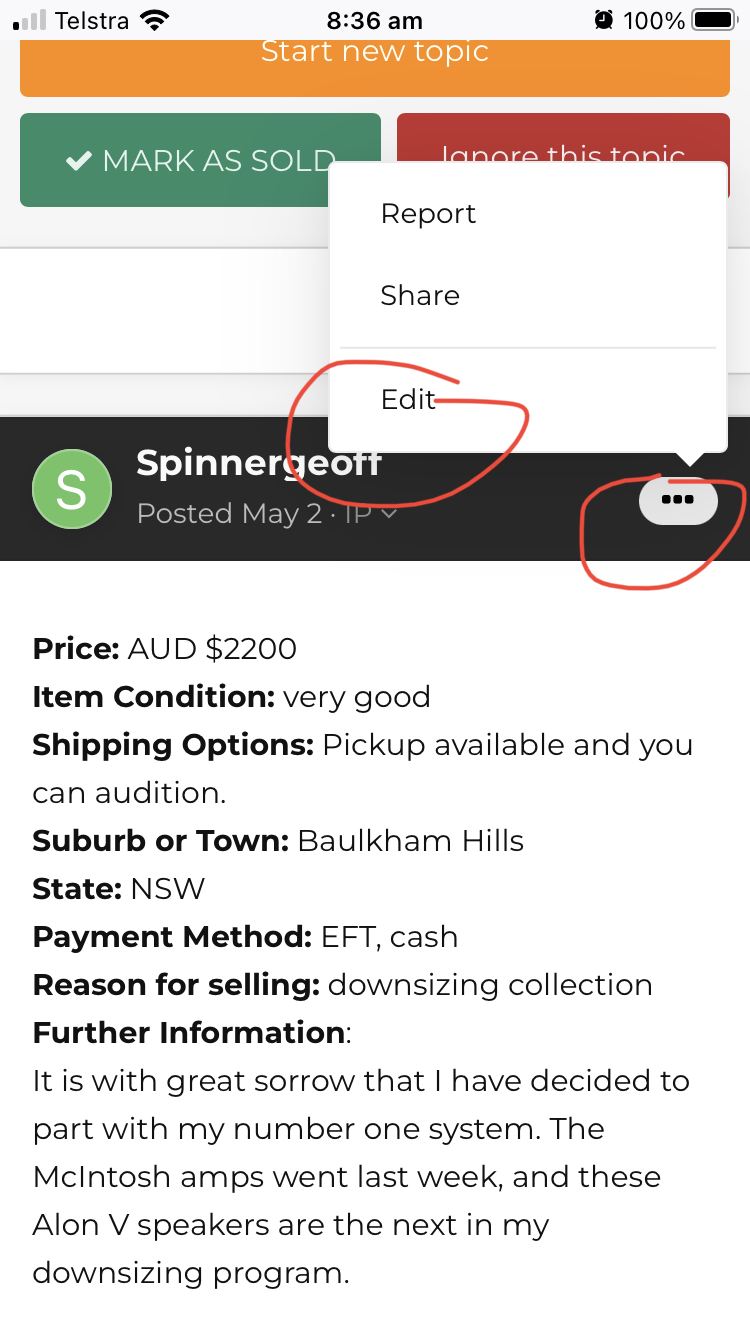Choose Share in the popup menu
Screen dimensions: 750x1334
click(x=420, y=296)
